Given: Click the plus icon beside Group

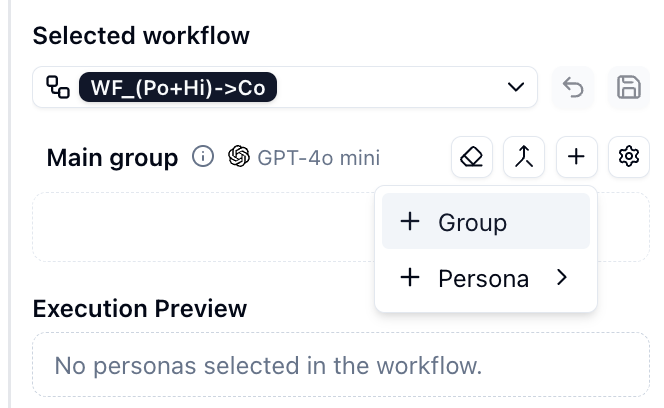Looking at the screenshot, I should tap(410, 222).
